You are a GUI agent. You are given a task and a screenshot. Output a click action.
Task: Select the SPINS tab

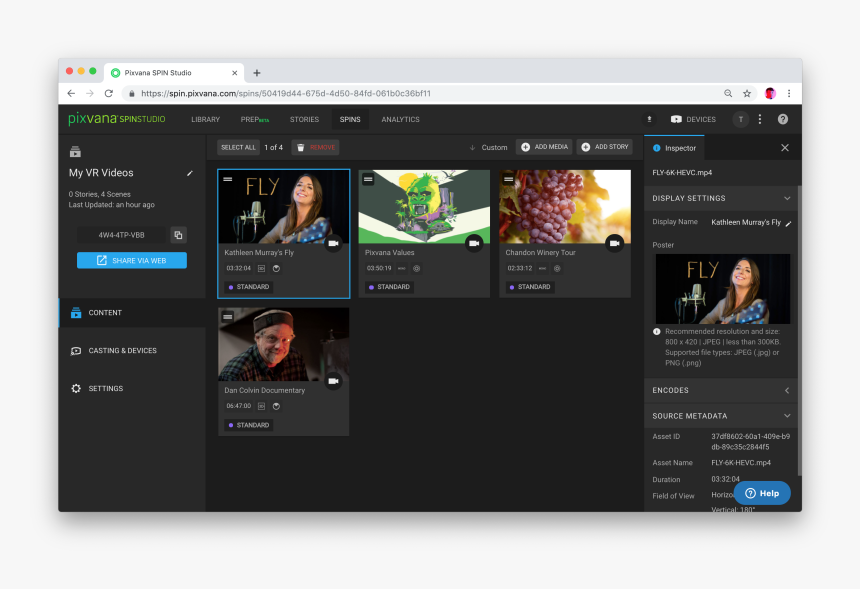point(350,120)
